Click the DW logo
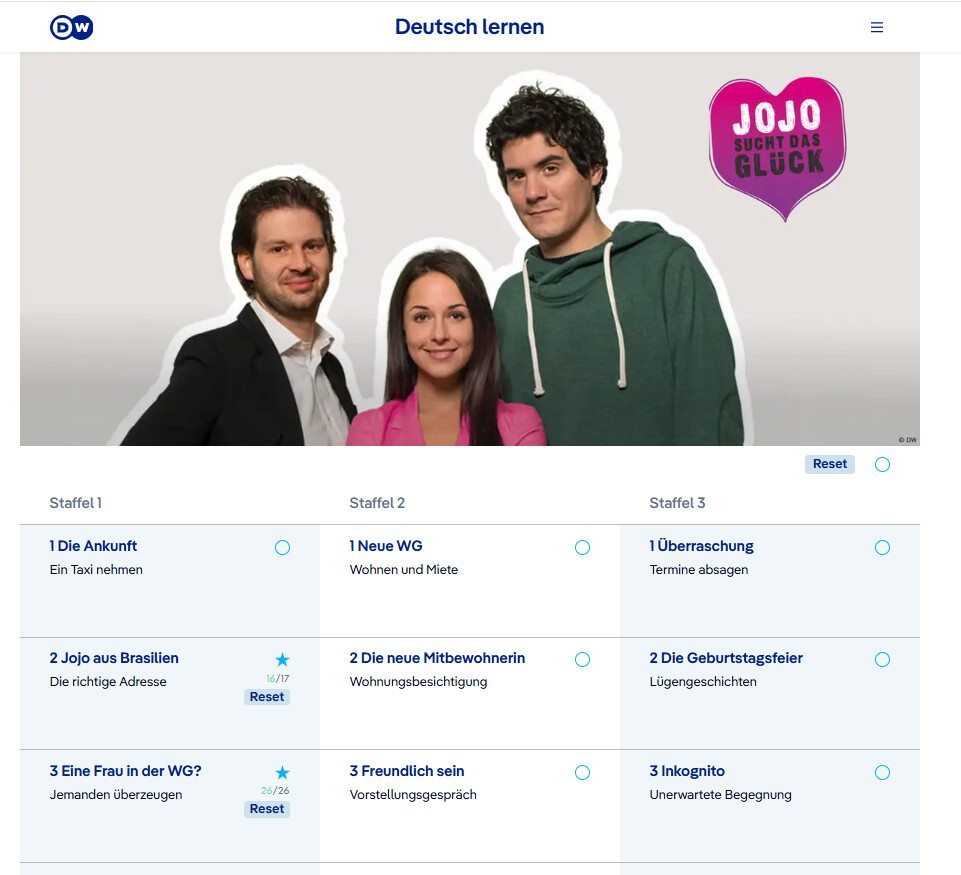 tap(72, 28)
